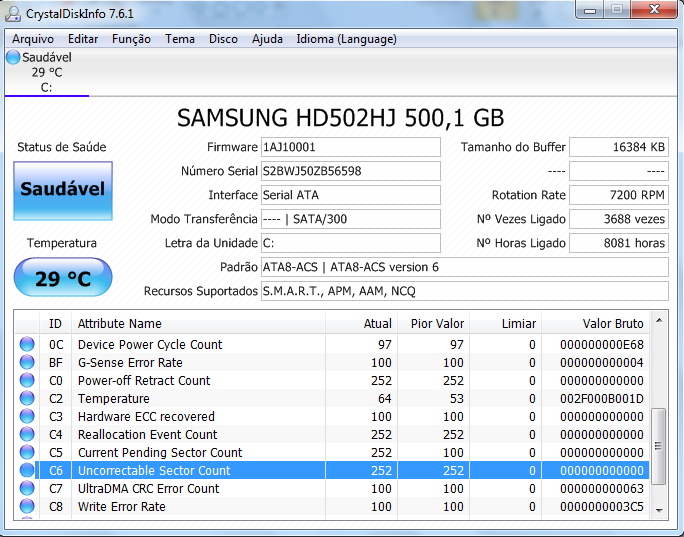Click status orb beside Reallocation Event Count
This screenshot has height=537, width=684.
coord(27,435)
